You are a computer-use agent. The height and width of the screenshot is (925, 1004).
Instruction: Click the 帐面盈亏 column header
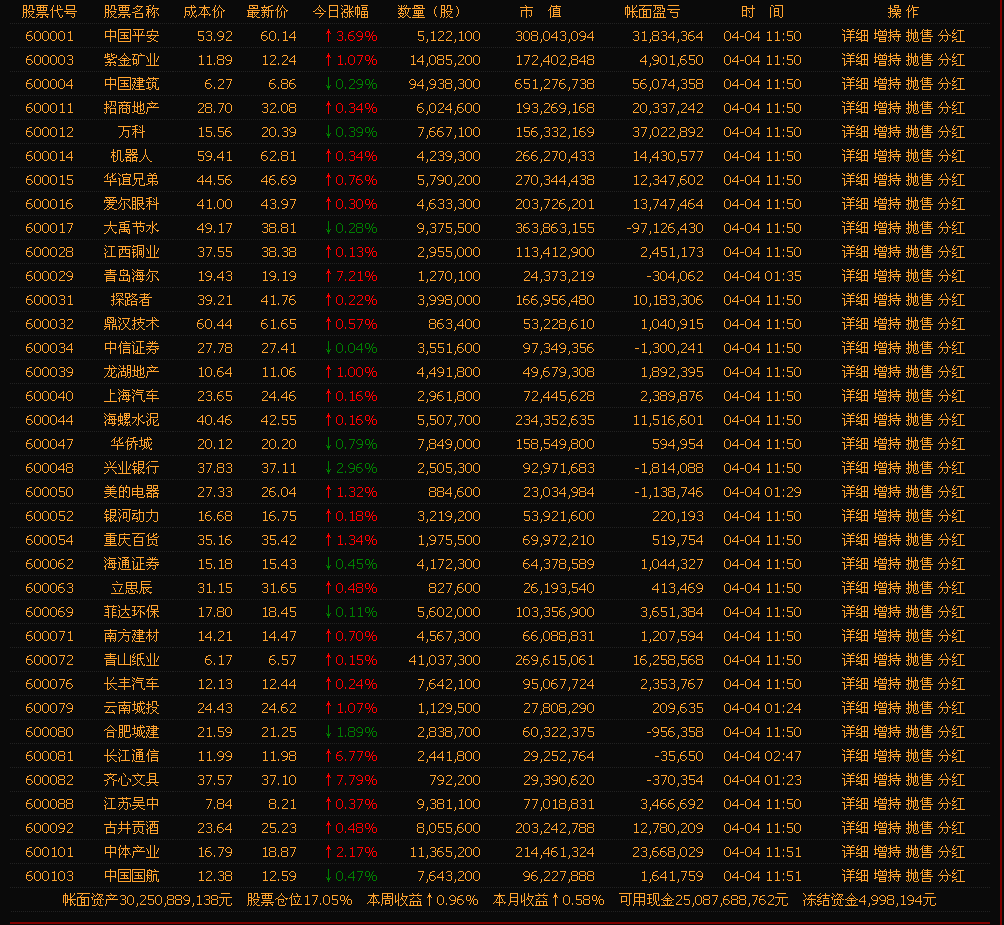[652, 12]
